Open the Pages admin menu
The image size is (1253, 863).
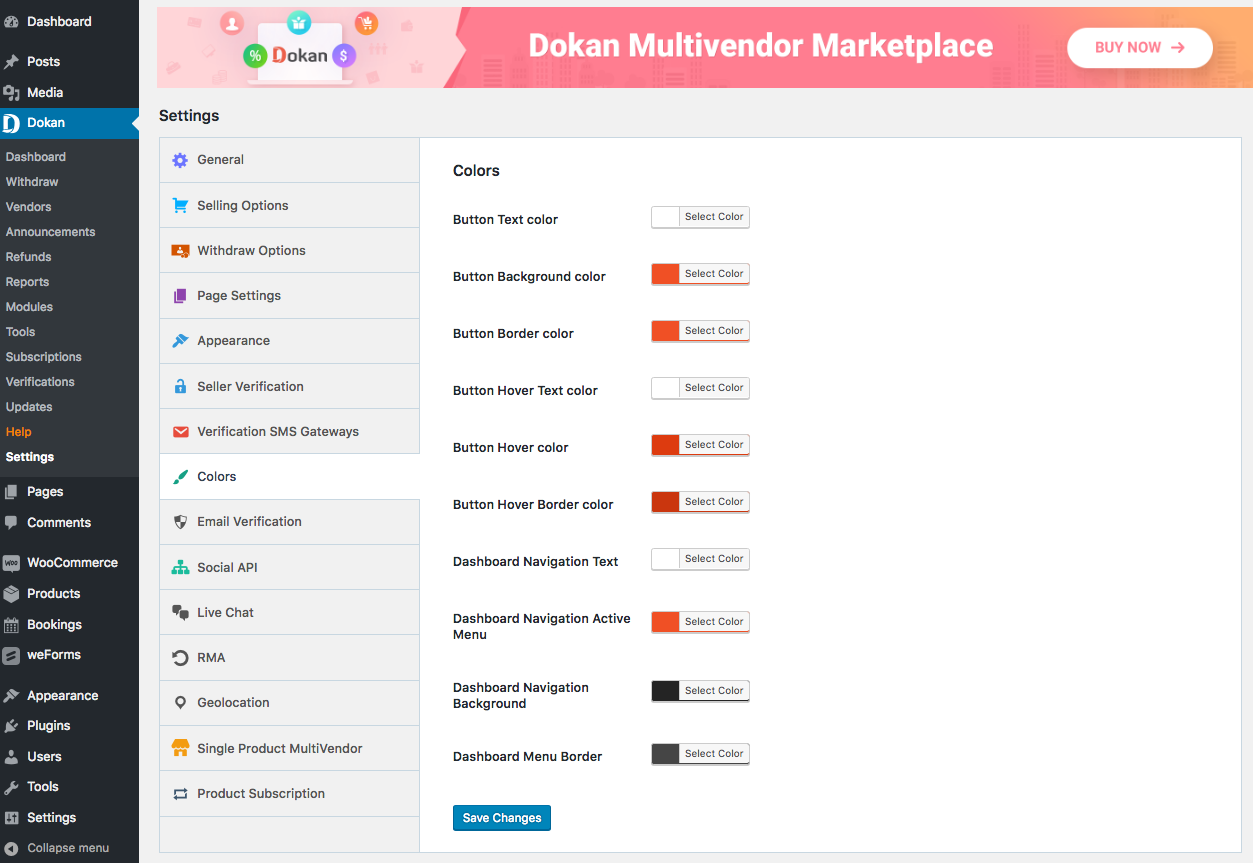(x=69, y=492)
